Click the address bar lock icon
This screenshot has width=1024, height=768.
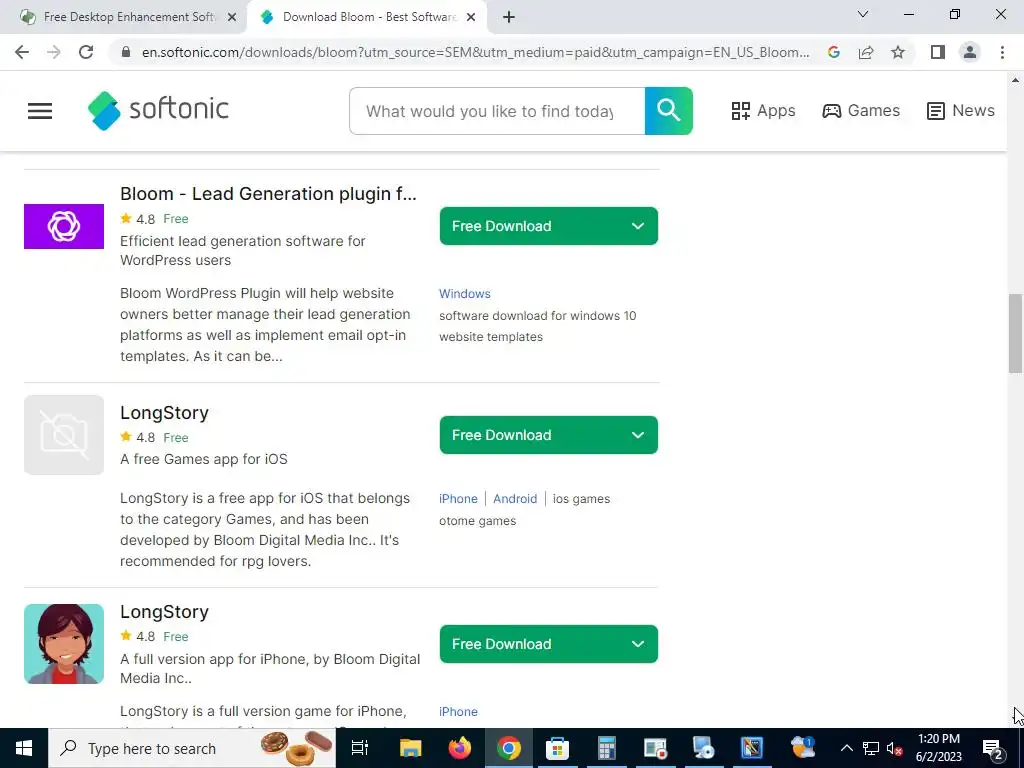point(126,52)
